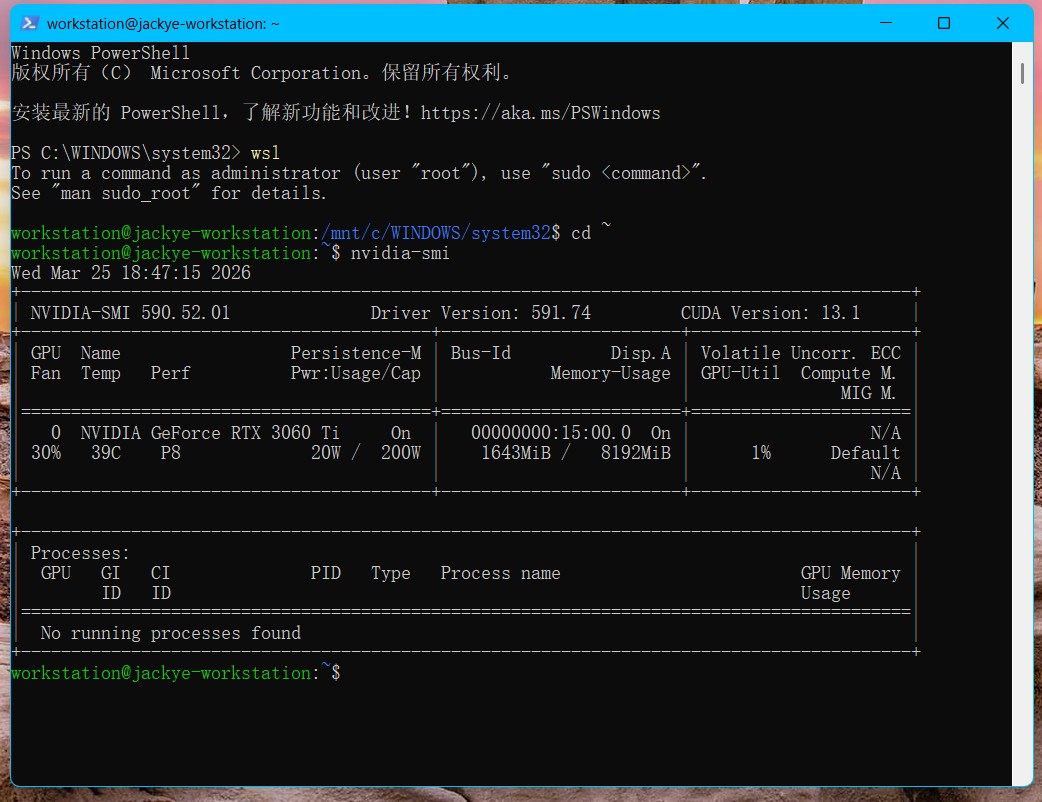This screenshot has width=1042, height=802.
Task: Click the vertical scrollbar thumb
Action: [1022, 73]
